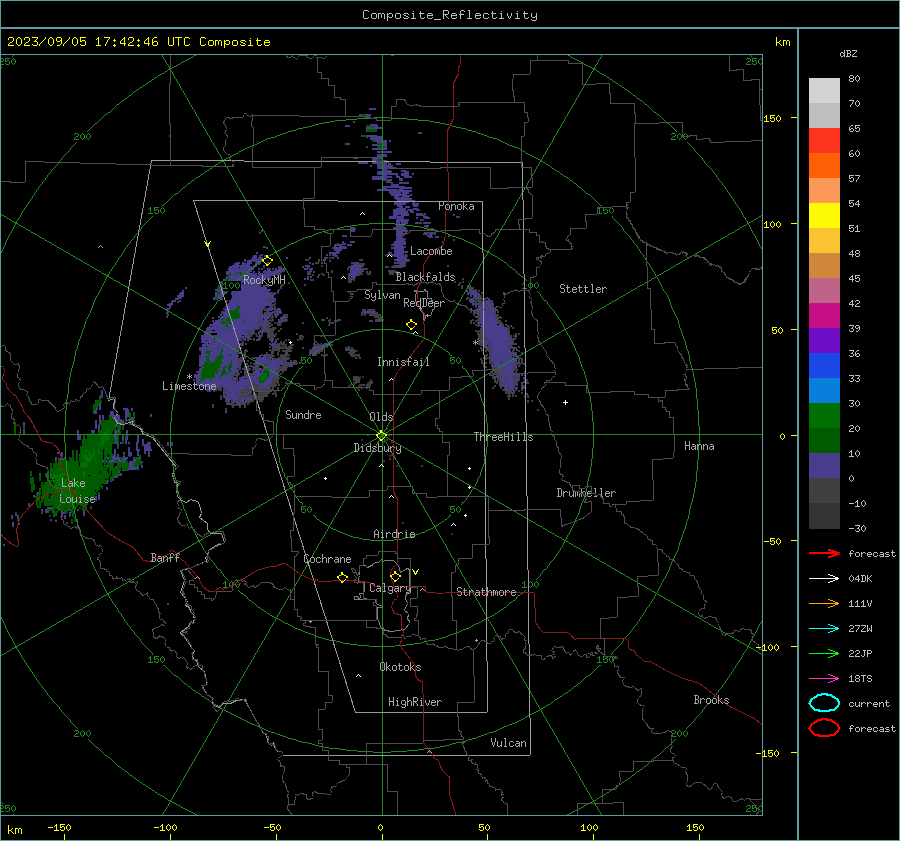Viewport: 900px width, 841px height.
Task: Select the light blue dBZ legend swatch
Action: (824, 390)
